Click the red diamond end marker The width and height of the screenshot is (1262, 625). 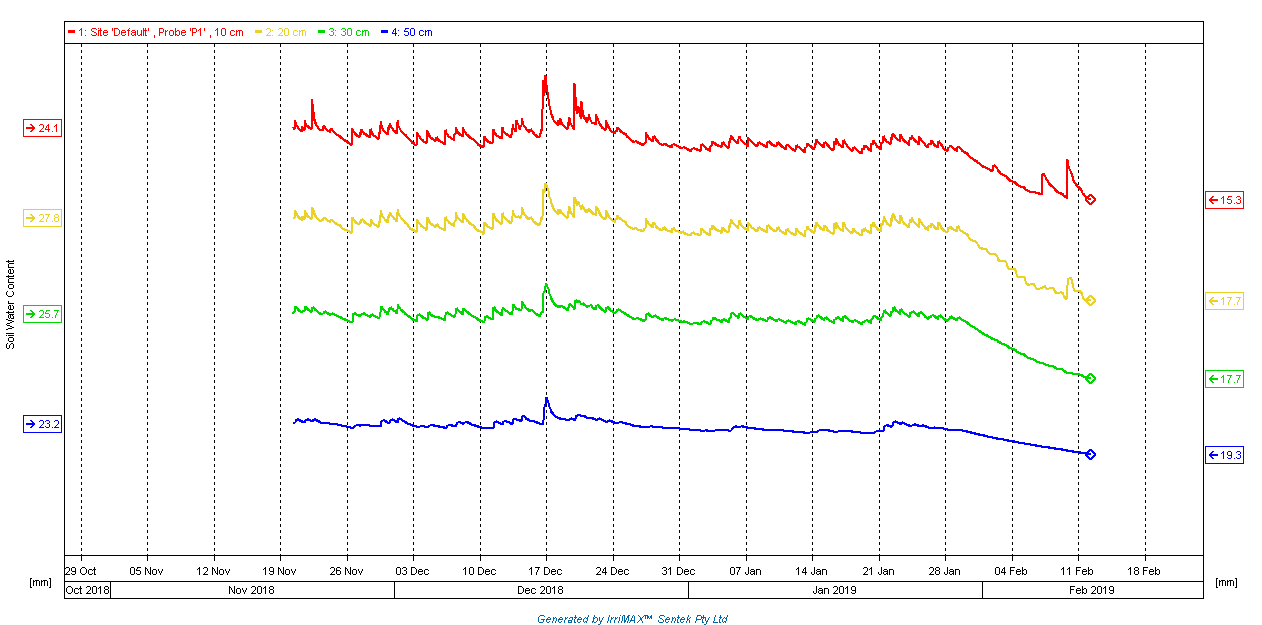(1090, 200)
